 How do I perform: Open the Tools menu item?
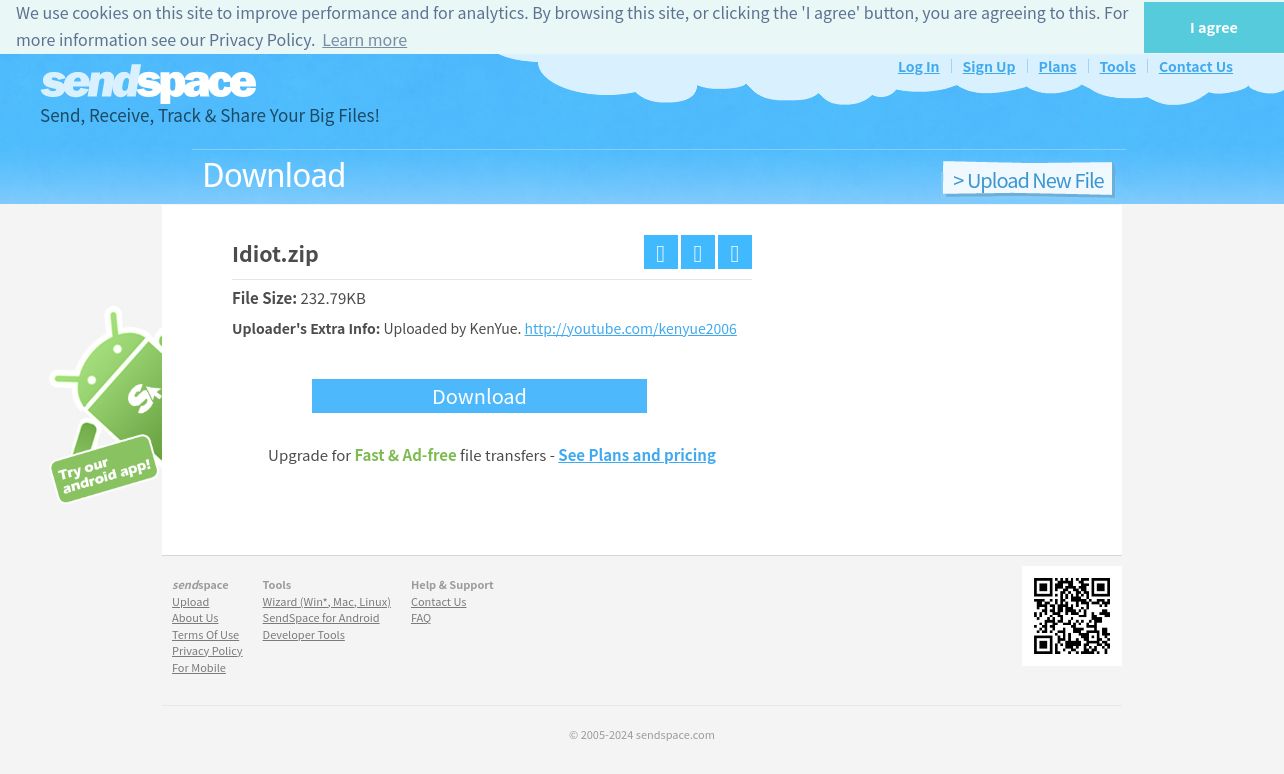tap(1117, 66)
